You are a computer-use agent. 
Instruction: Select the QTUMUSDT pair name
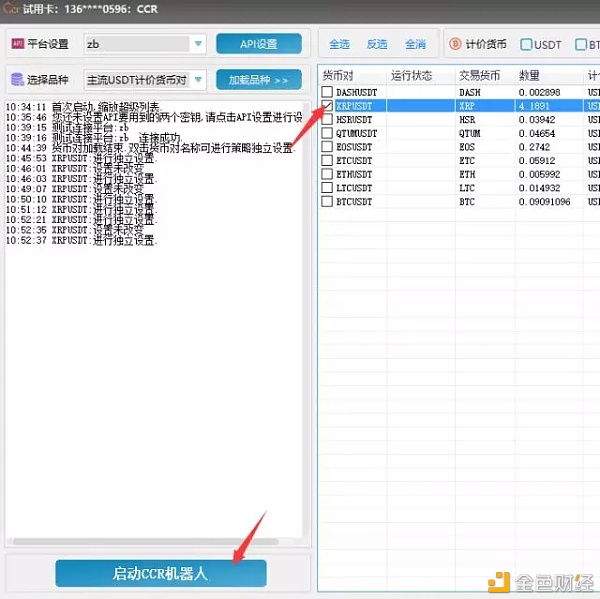tap(356, 133)
